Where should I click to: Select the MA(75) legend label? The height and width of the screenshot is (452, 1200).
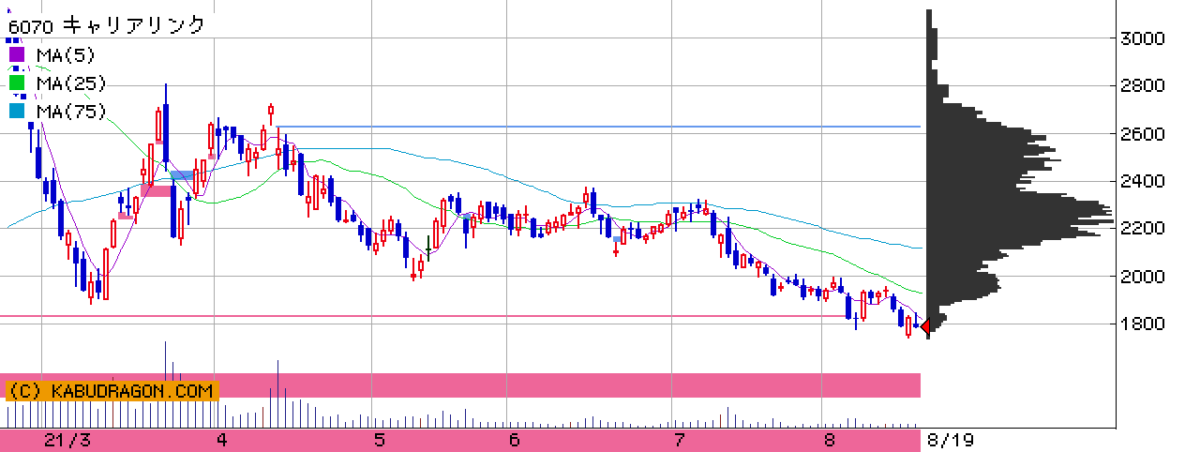(x=70, y=111)
